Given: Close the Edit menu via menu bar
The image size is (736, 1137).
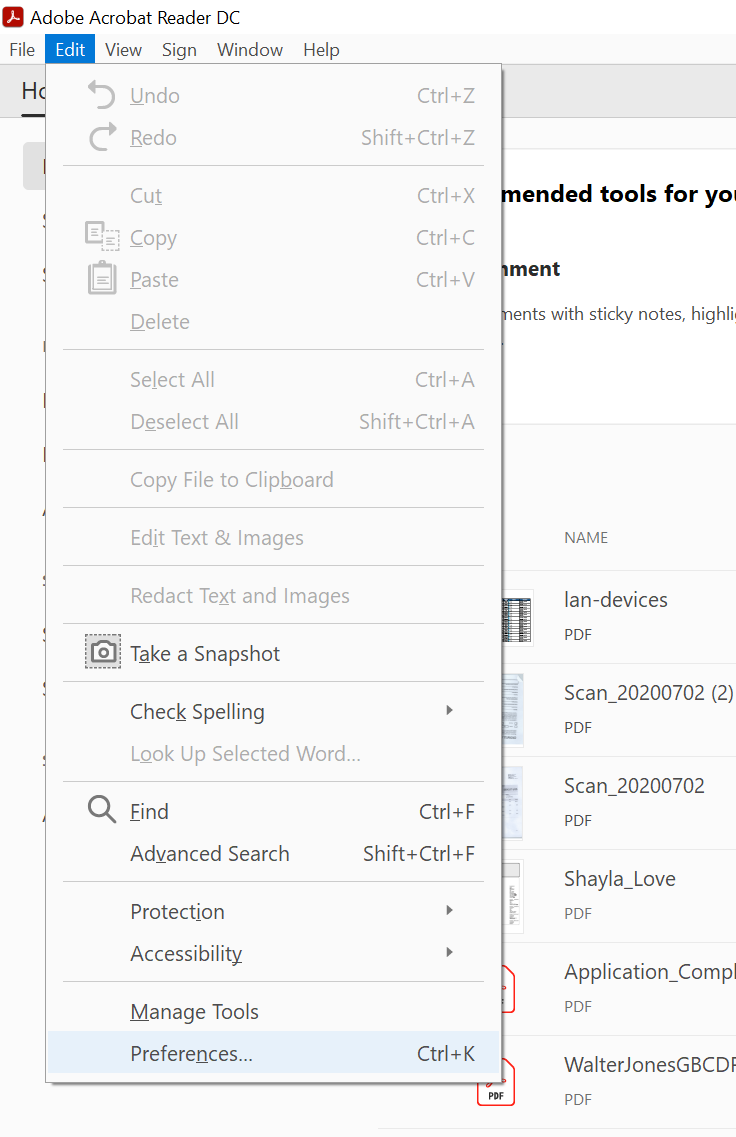Looking at the screenshot, I should point(70,49).
